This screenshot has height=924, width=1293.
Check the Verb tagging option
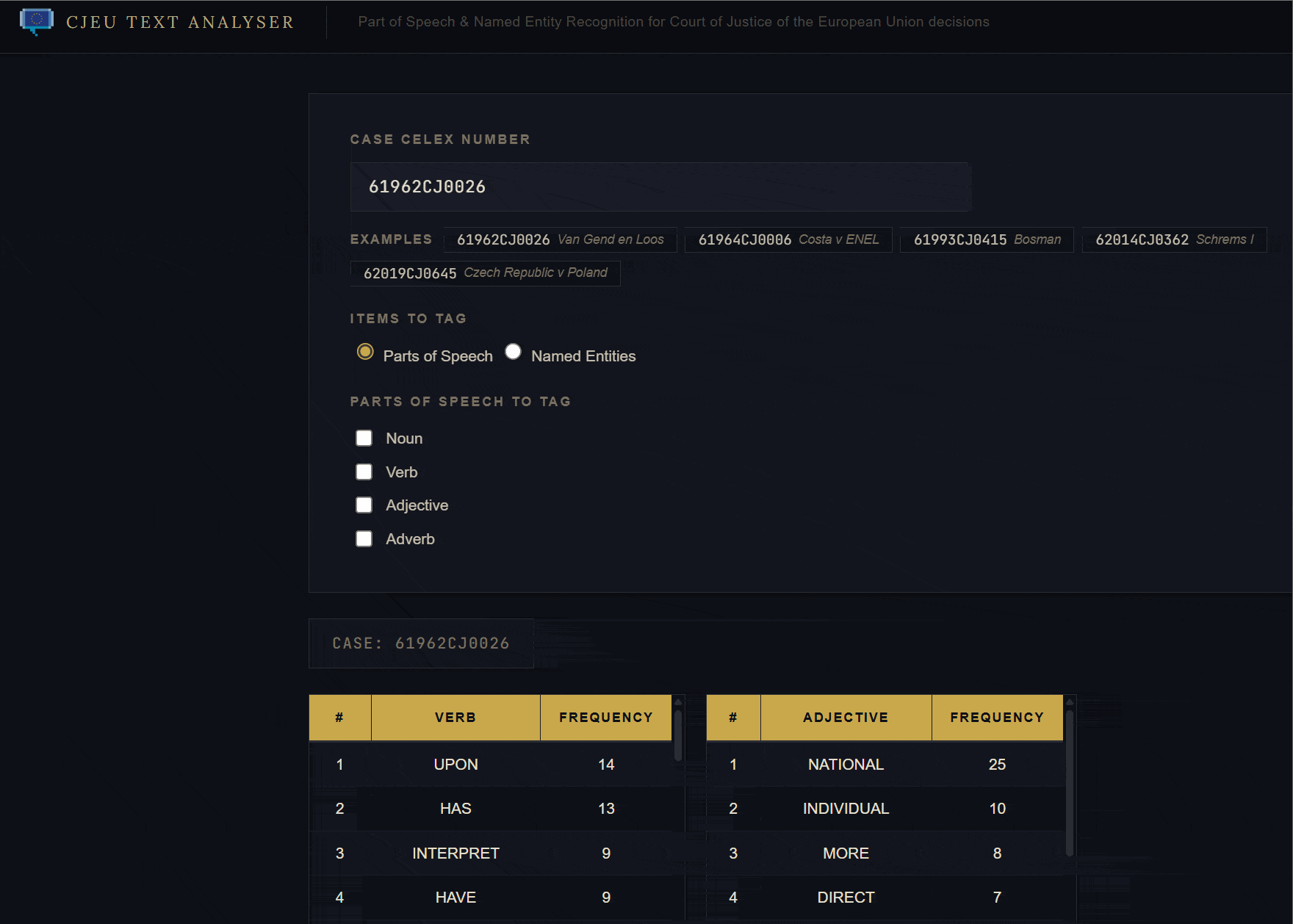[364, 472]
